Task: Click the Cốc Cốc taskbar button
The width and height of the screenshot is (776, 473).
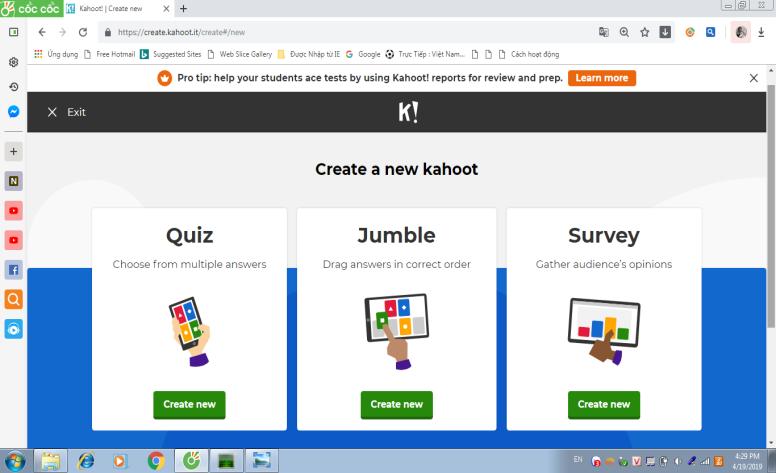Action: click(191, 462)
